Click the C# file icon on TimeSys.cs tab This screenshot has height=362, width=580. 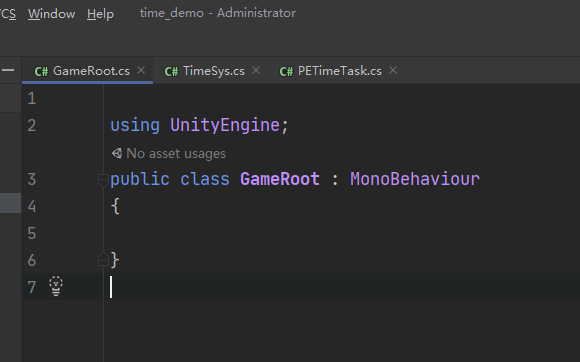[171, 71]
